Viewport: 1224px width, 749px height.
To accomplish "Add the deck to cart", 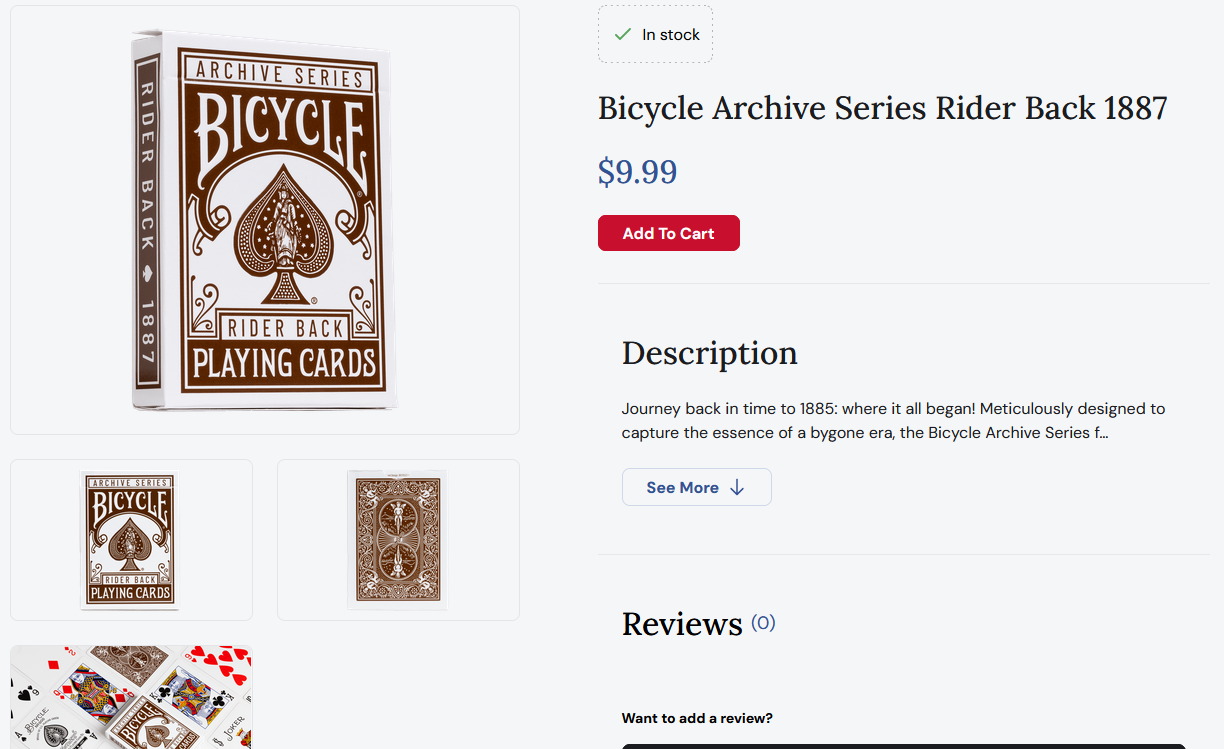I will coord(669,233).
